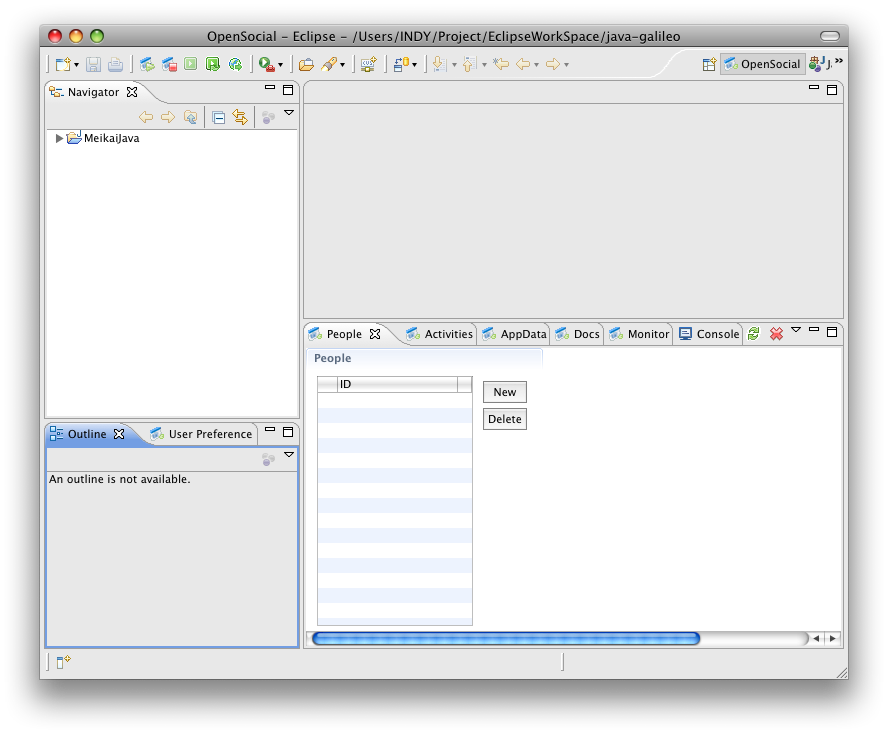Click the New button in People
This screenshot has width=888, height=734.
point(505,392)
